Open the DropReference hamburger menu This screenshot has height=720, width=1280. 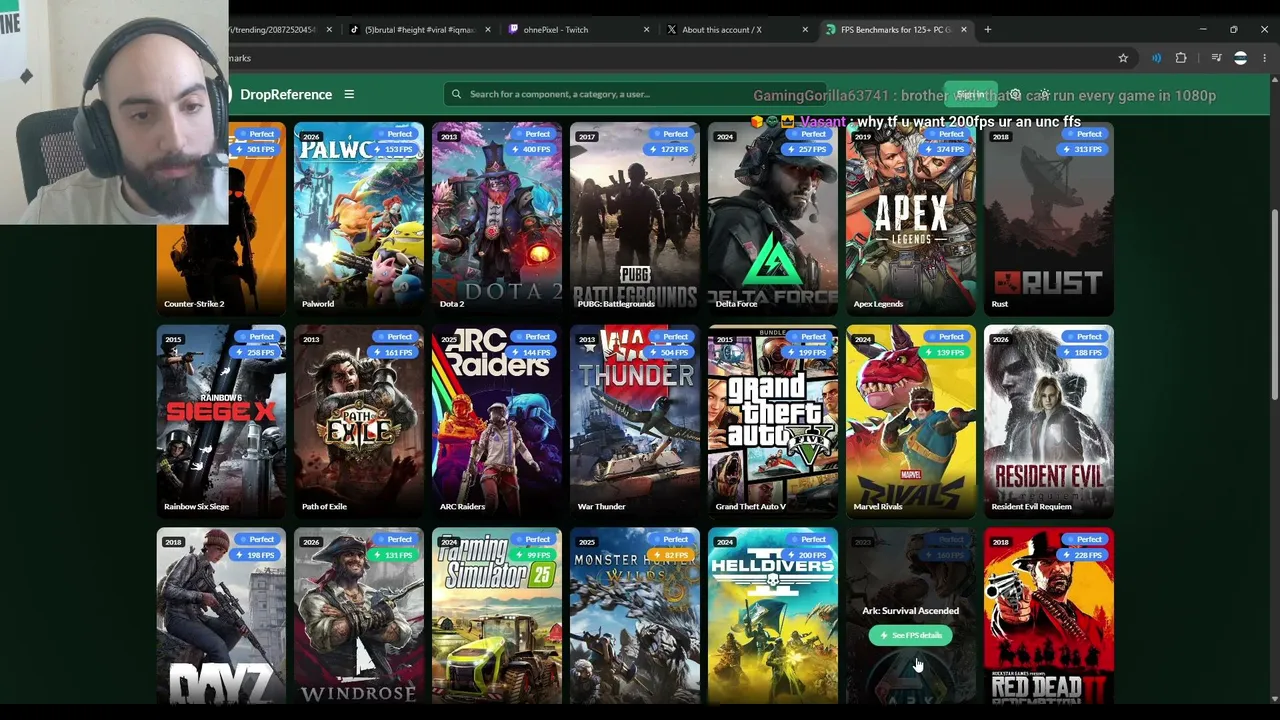pyautogui.click(x=349, y=94)
